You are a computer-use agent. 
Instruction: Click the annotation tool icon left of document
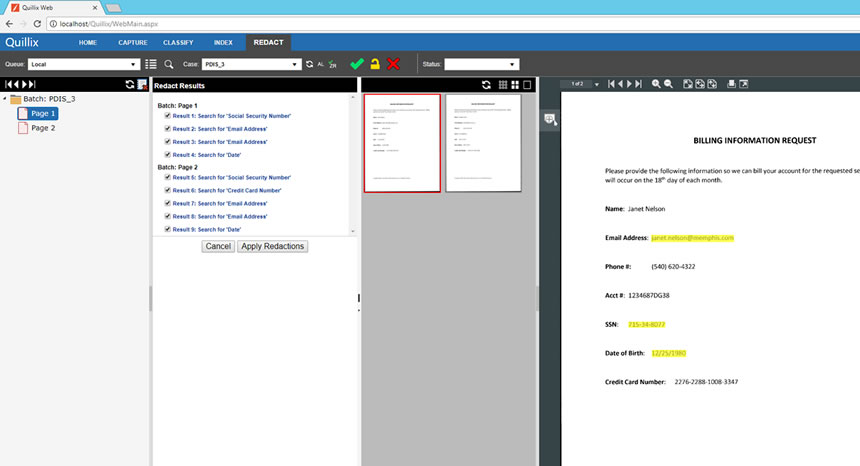[550, 120]
